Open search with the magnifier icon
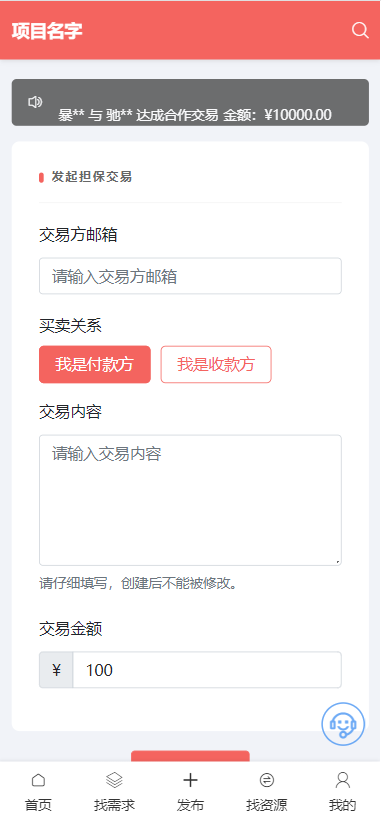This screenshot has width=381, height=823. [360, 30]
